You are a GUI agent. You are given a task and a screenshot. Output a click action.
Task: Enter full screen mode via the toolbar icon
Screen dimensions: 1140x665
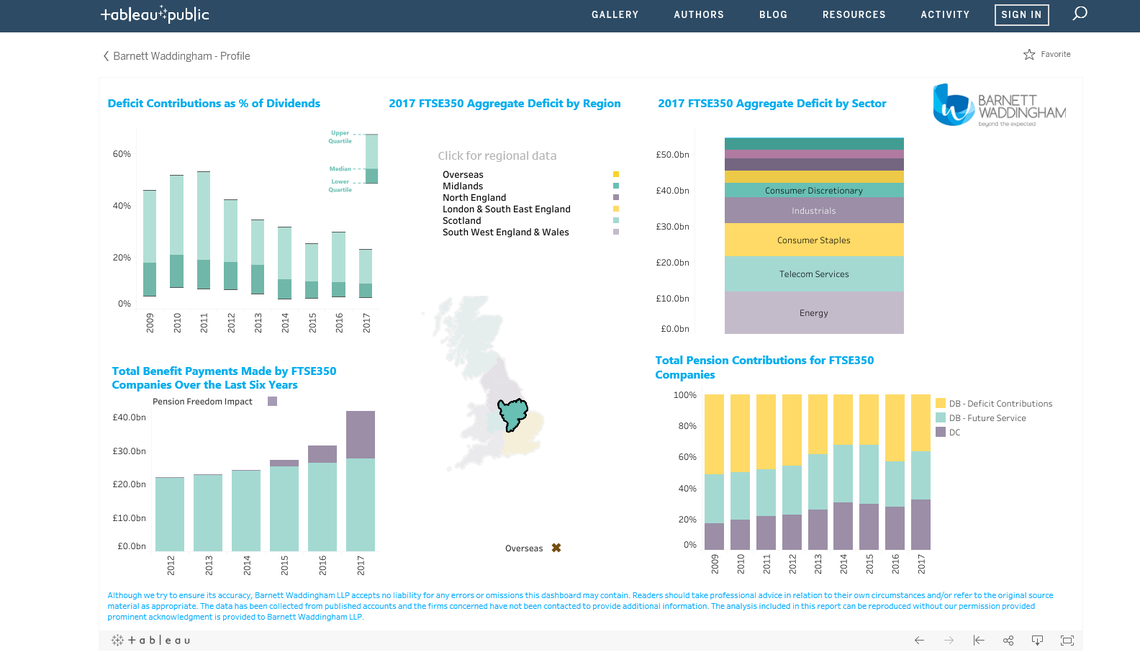pos(1067,640)
